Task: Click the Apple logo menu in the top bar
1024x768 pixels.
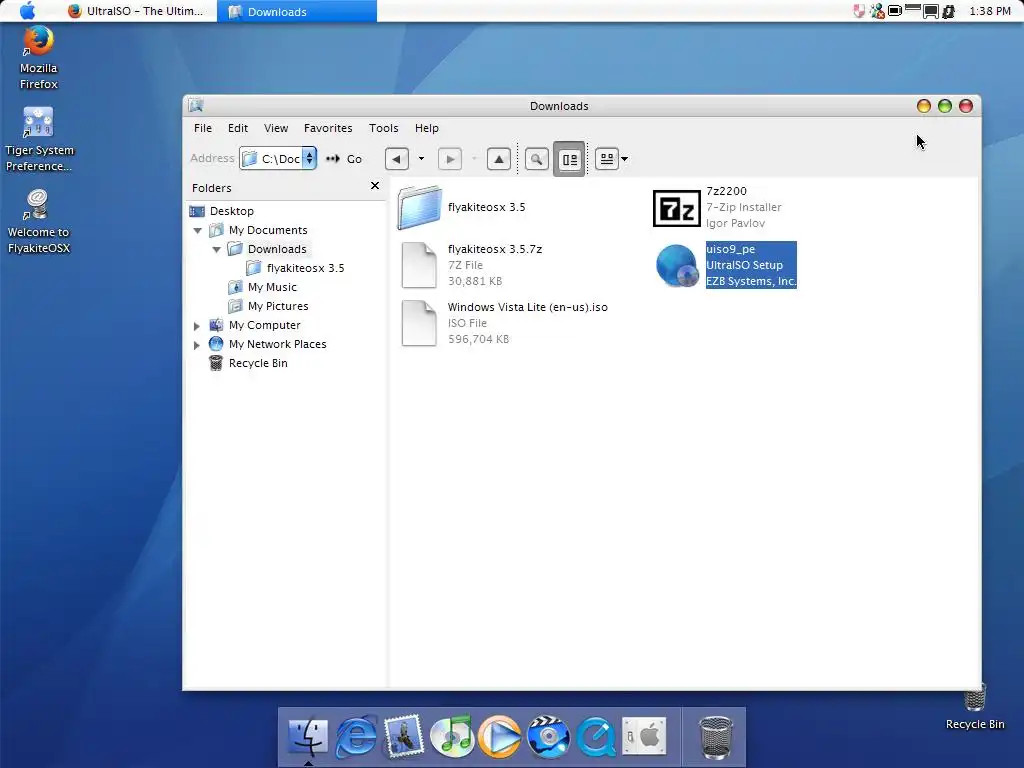Action: (27, 10)
